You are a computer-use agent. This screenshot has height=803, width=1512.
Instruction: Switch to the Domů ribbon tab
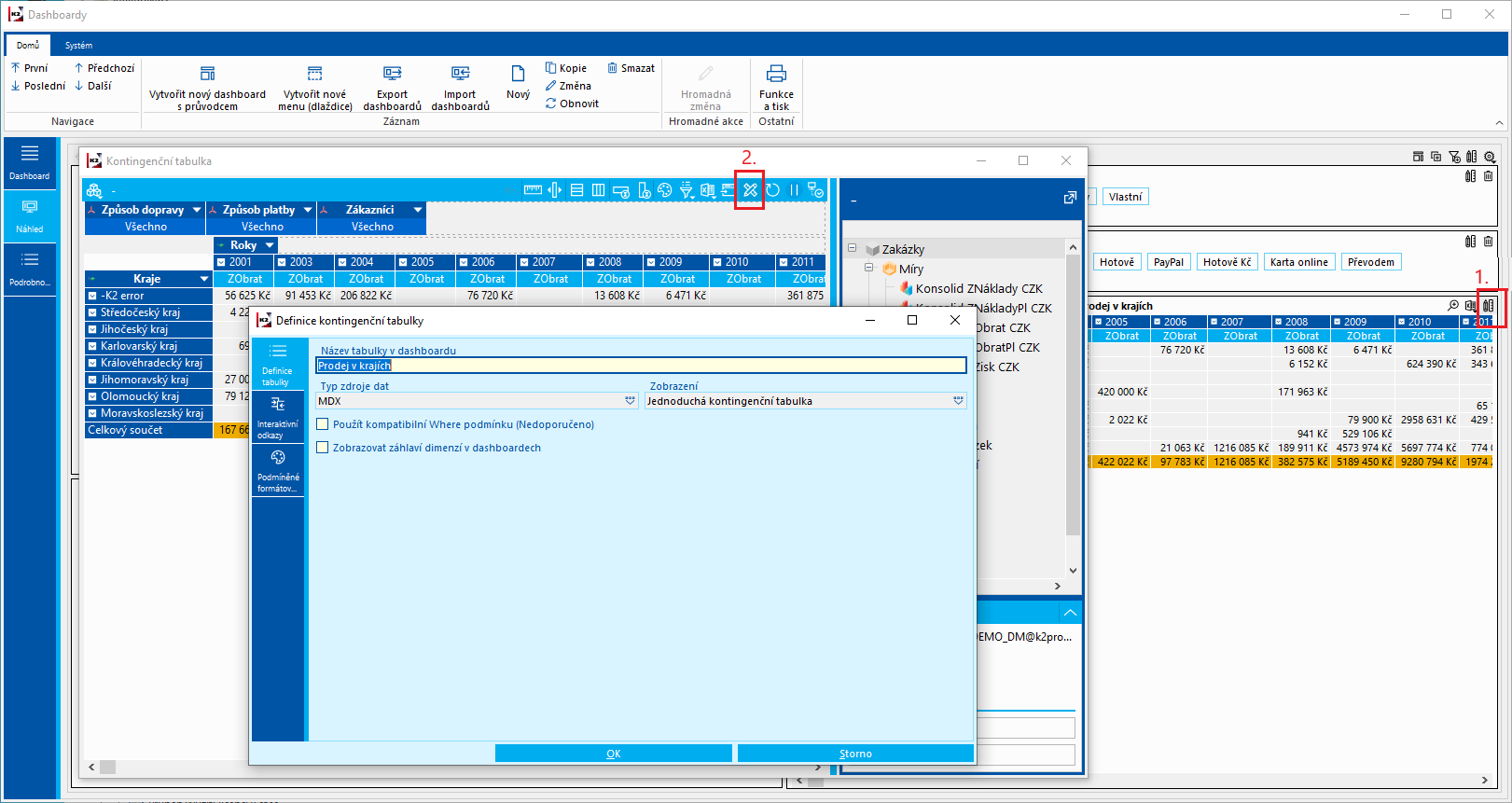(x=28, y=45)
